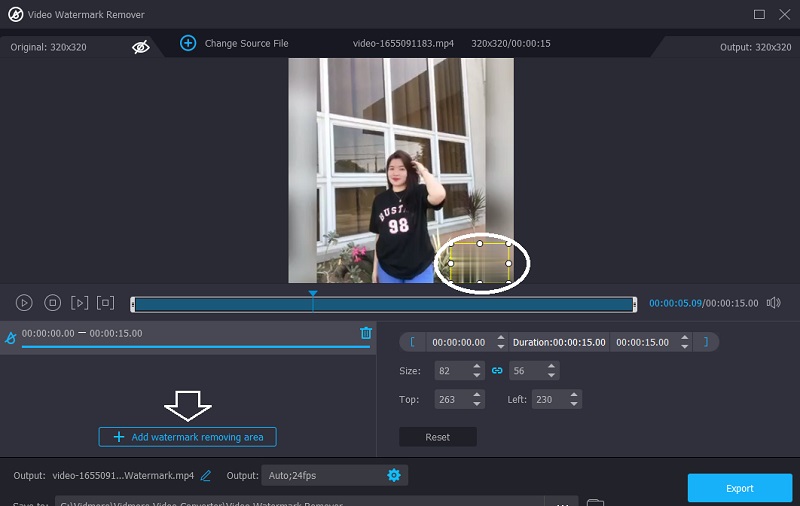The width and height of the screenshot is (800, 506).
Task: Click the link aspect ratio icon
Action: 497,371
